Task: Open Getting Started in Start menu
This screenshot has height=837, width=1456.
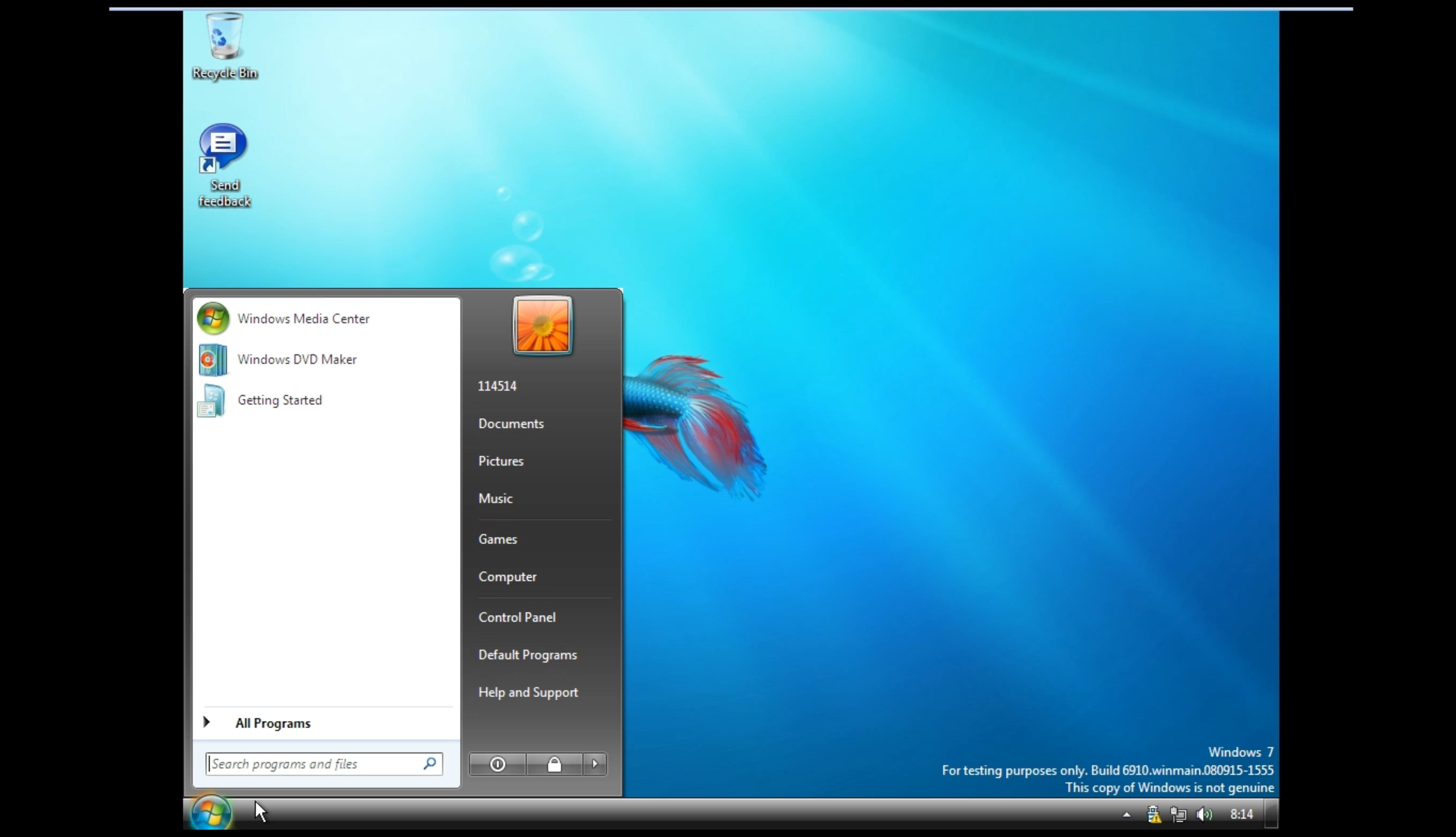Action: click(326, 400)
